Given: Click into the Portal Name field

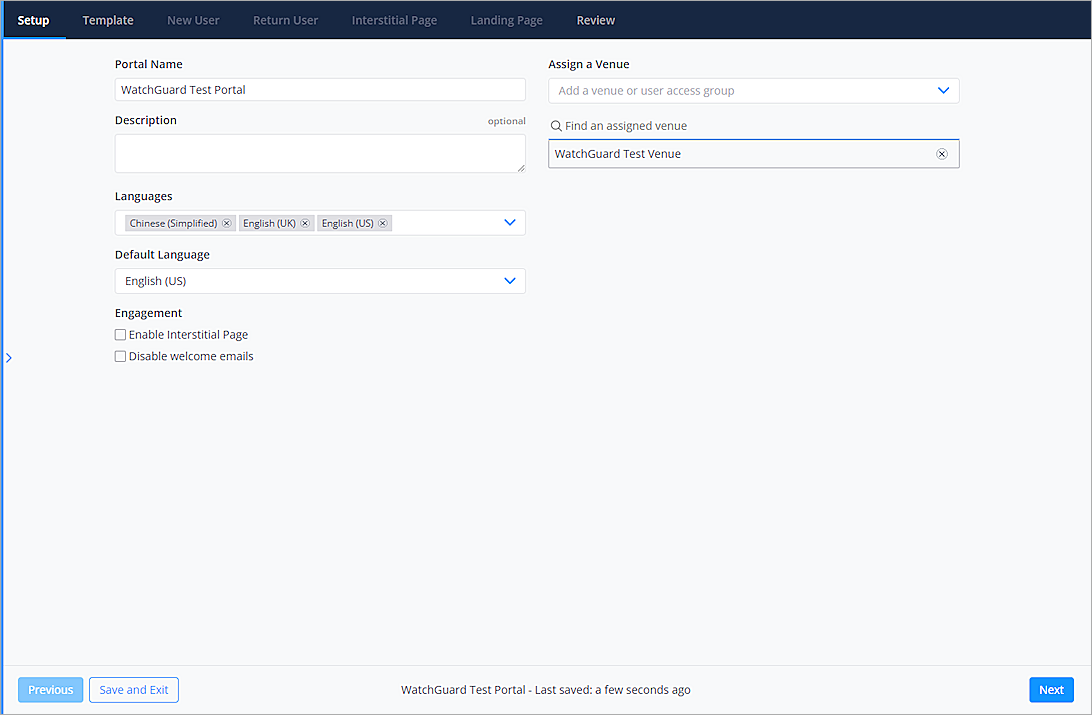Looking at the screenshot, I should (x=320, y=89).
